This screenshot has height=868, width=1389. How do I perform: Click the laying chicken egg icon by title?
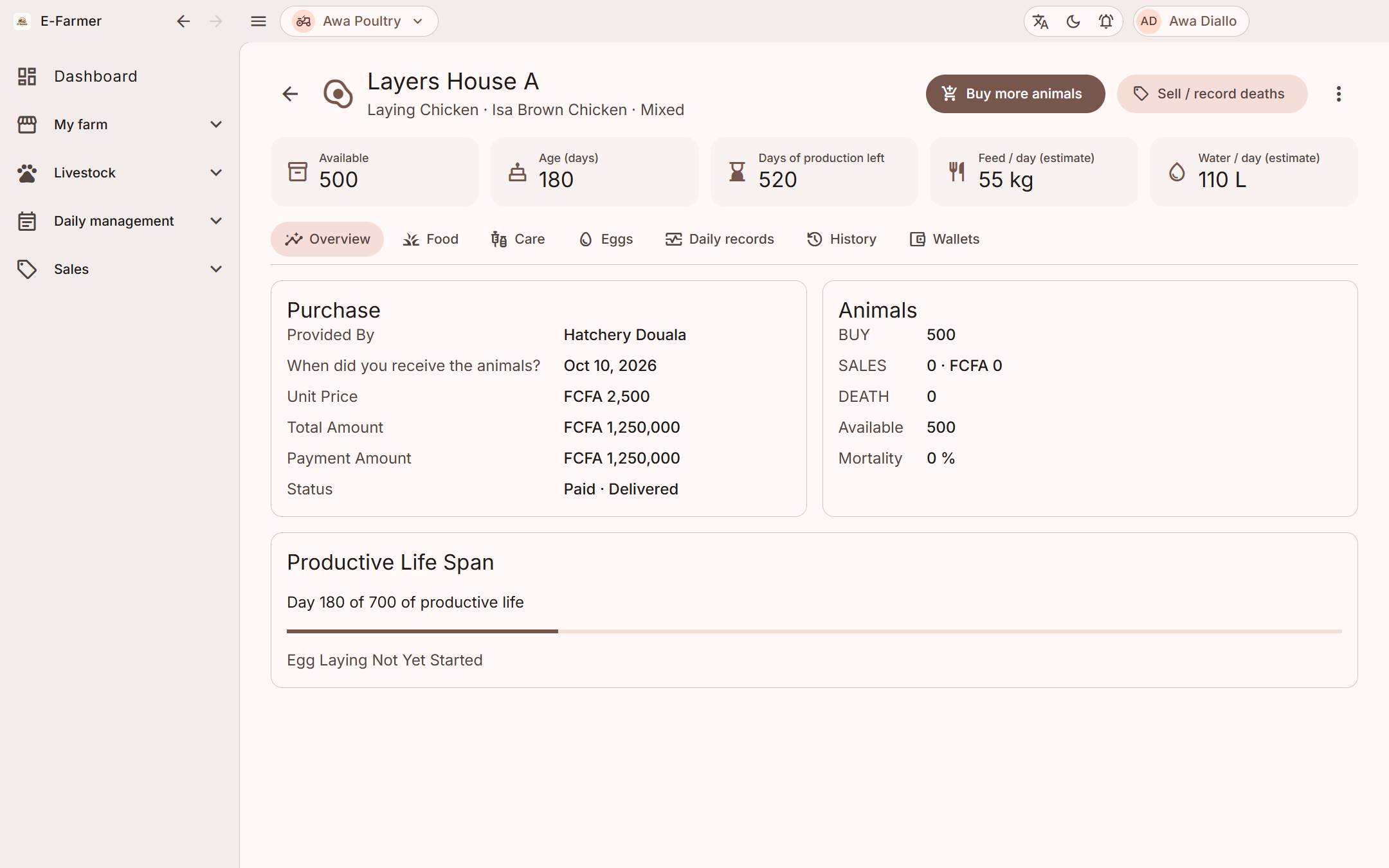coord(338,94)
